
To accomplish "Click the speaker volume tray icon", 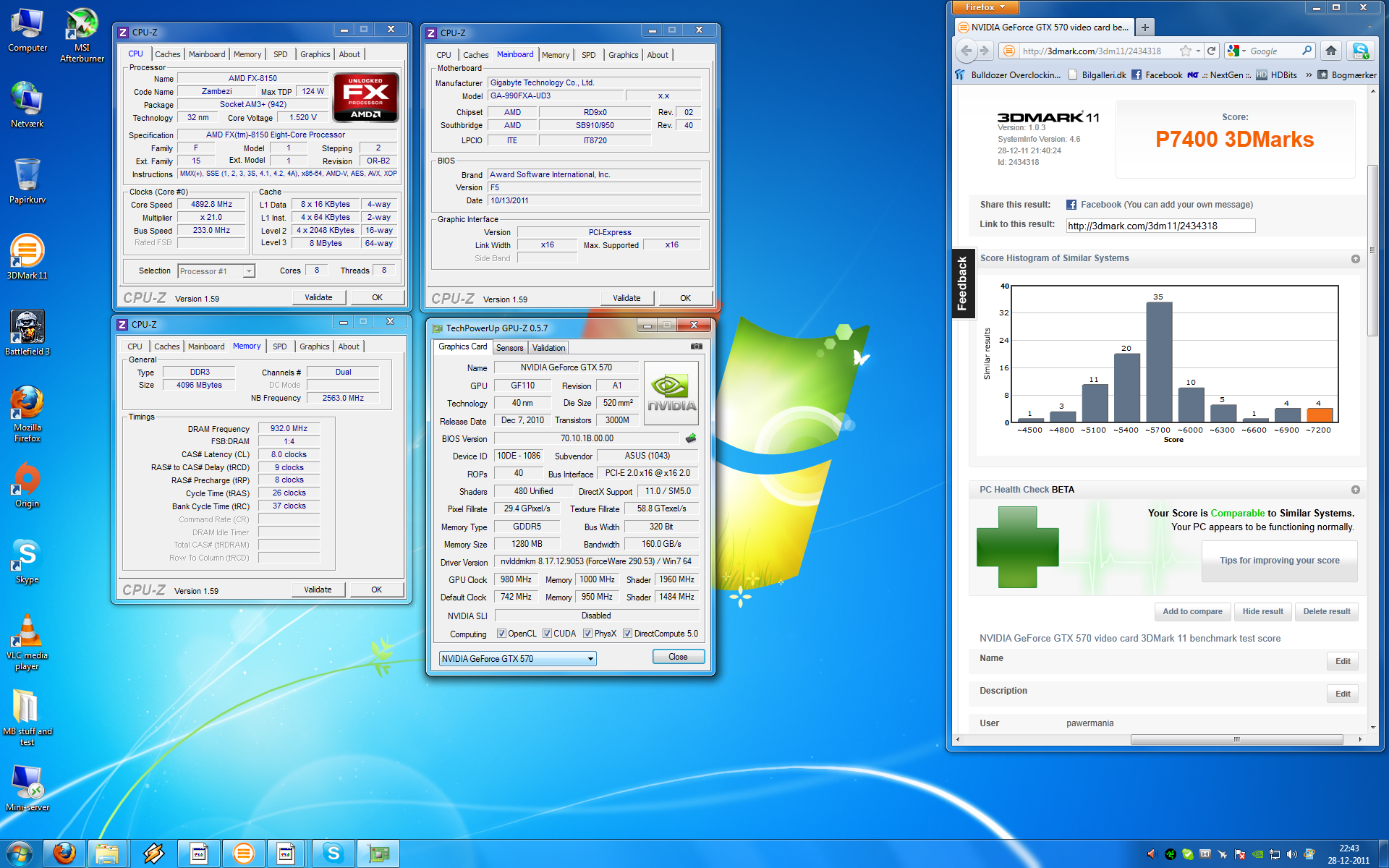I will (1292, 854).
